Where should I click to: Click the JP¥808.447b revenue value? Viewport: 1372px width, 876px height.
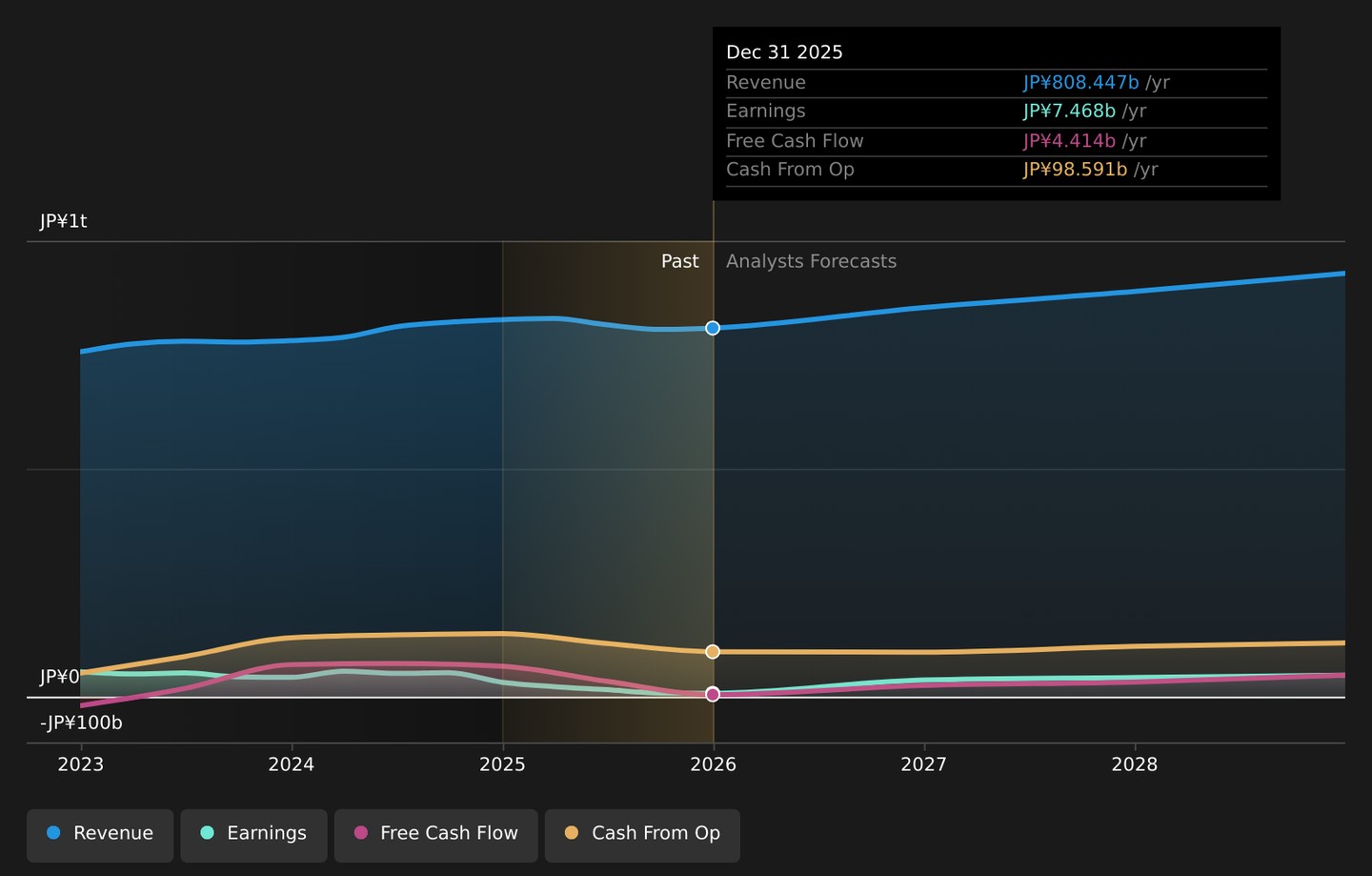pyautogui.click(x=1081, y=83)
